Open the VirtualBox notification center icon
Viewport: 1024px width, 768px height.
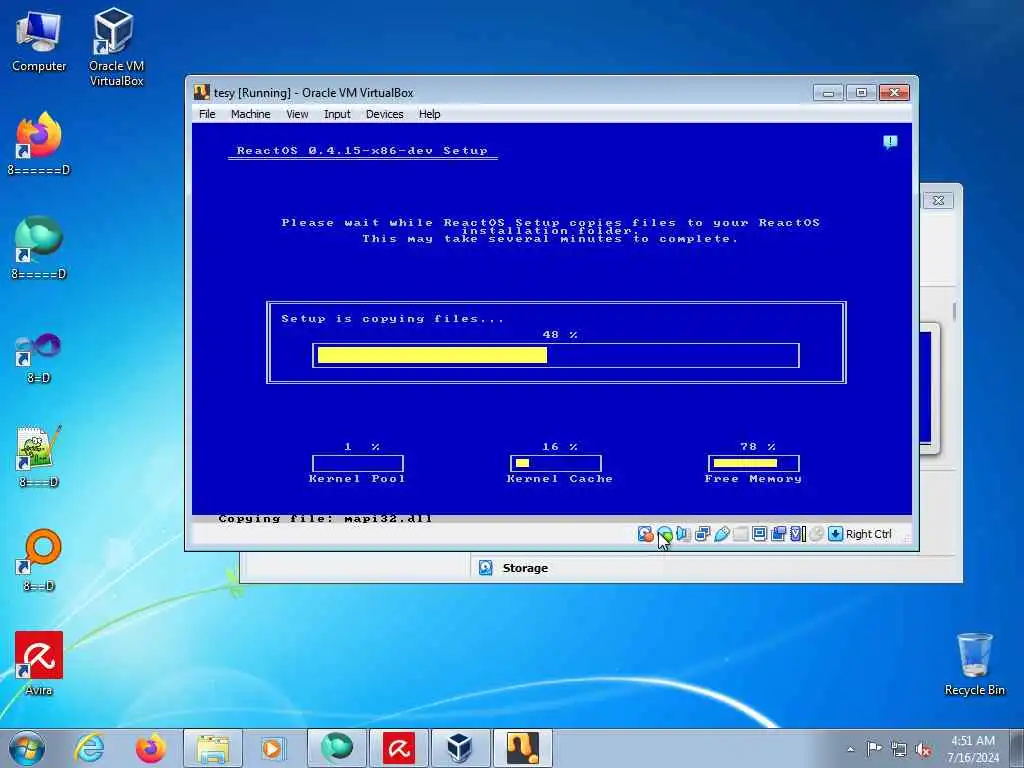coord(890,142)
